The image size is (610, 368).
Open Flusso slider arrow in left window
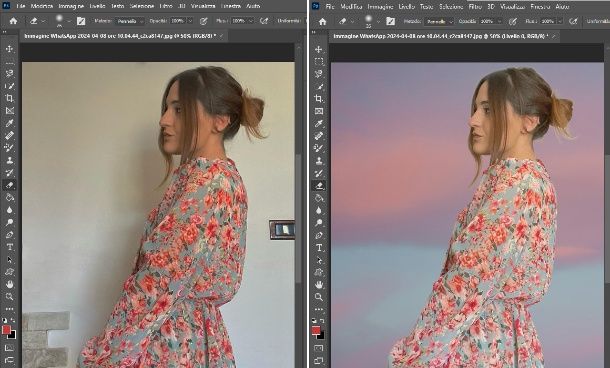[251, 21]
